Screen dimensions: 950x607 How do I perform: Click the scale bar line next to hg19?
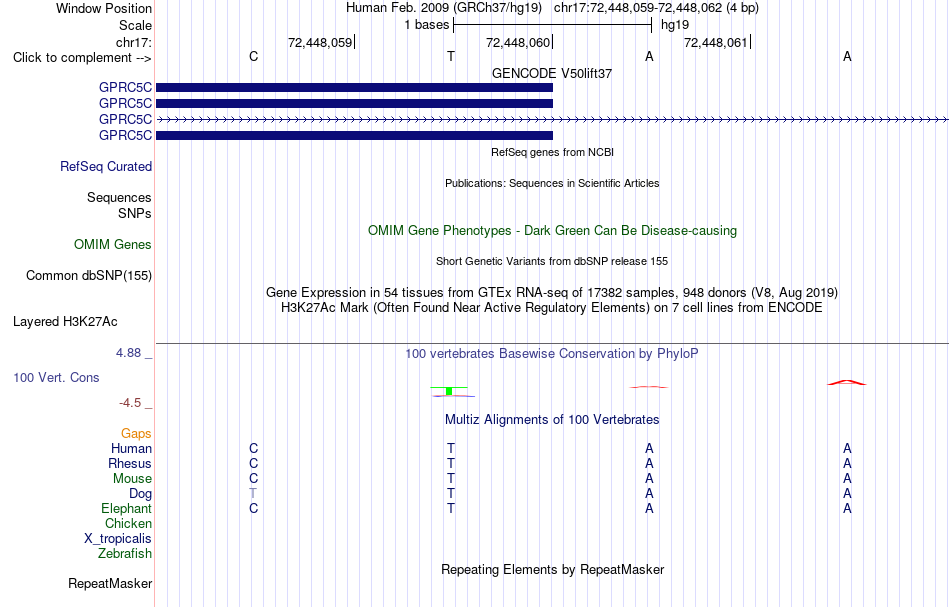(x=552, y=25)
